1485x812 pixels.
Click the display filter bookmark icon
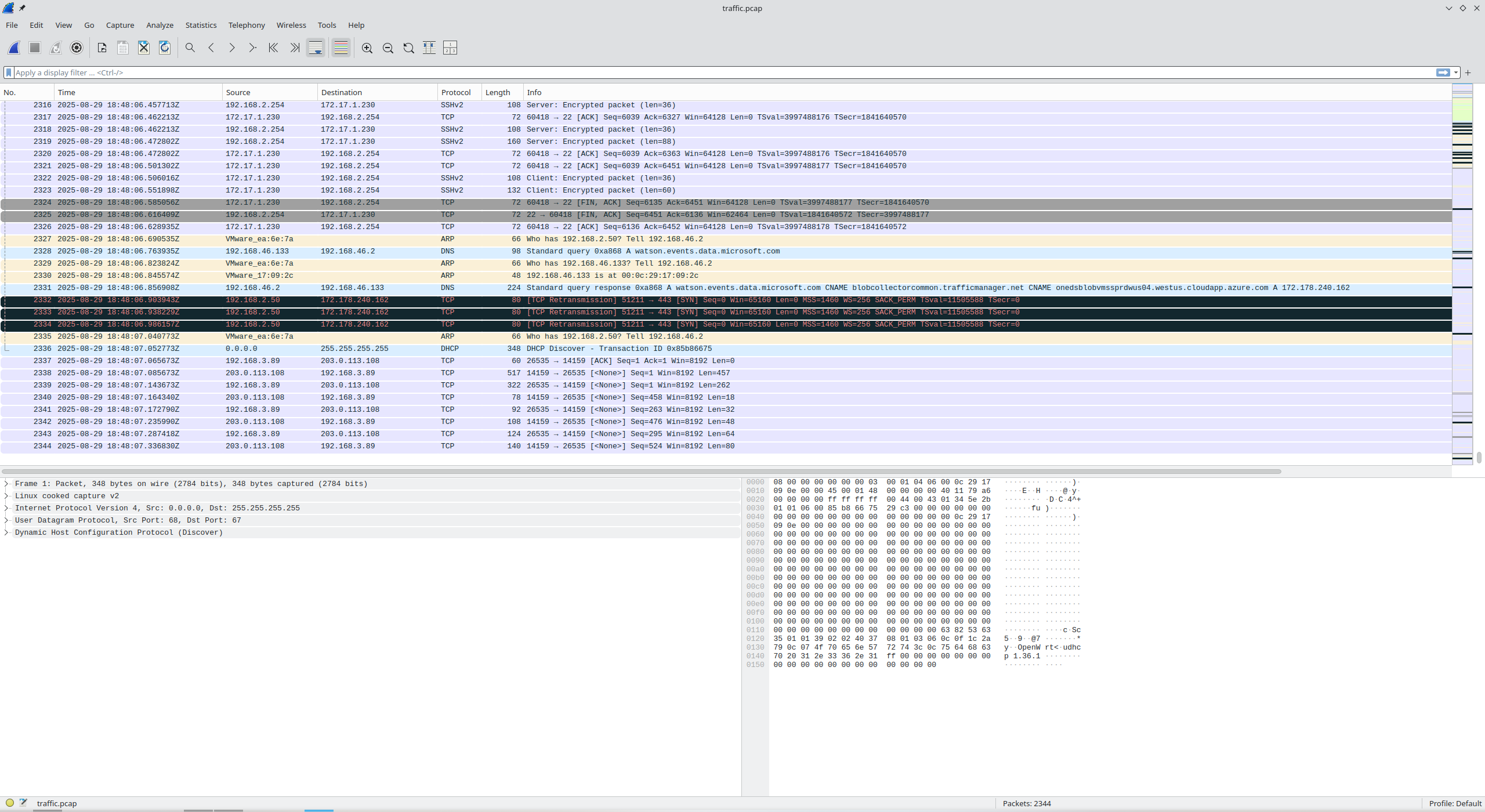point(9,72)
